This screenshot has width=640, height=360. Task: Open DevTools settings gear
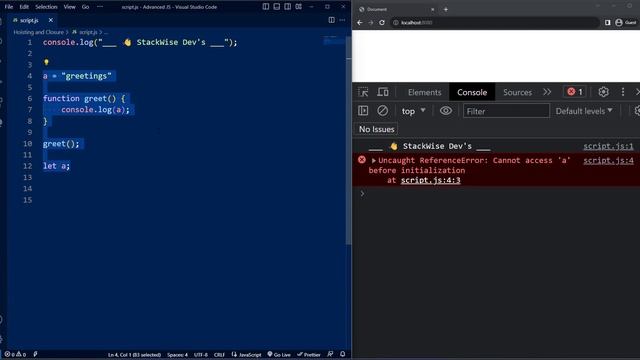tap(603, 92)
